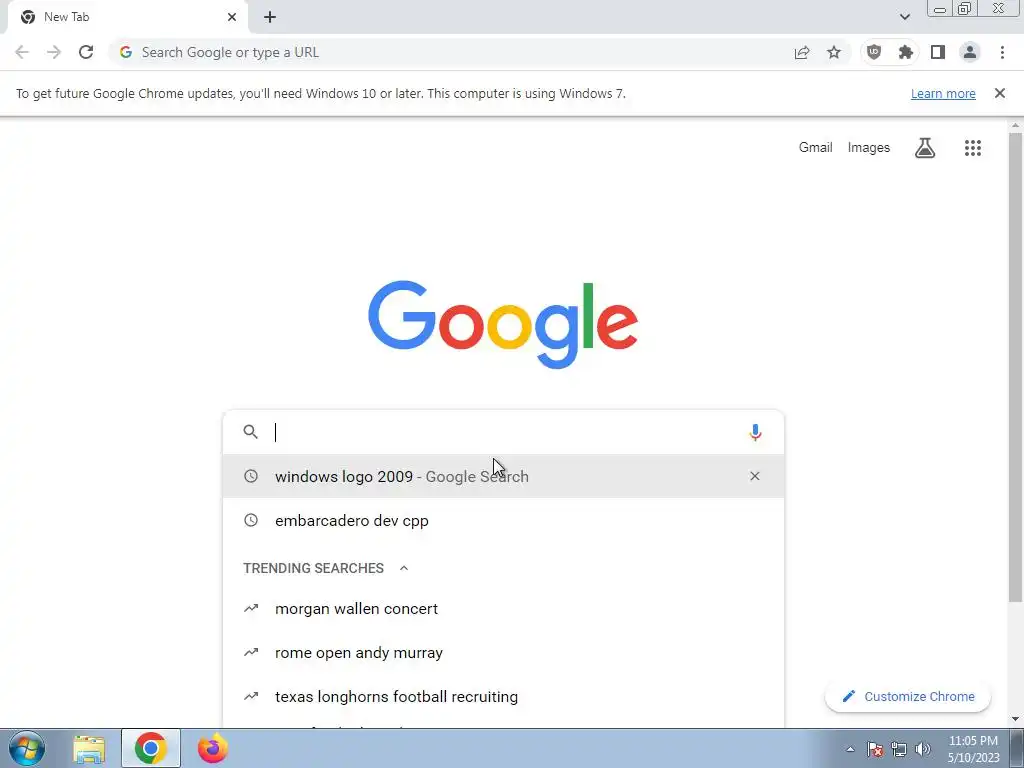Open the network tray icon
The image size is (1024, 768).
(x=899, y=749)
